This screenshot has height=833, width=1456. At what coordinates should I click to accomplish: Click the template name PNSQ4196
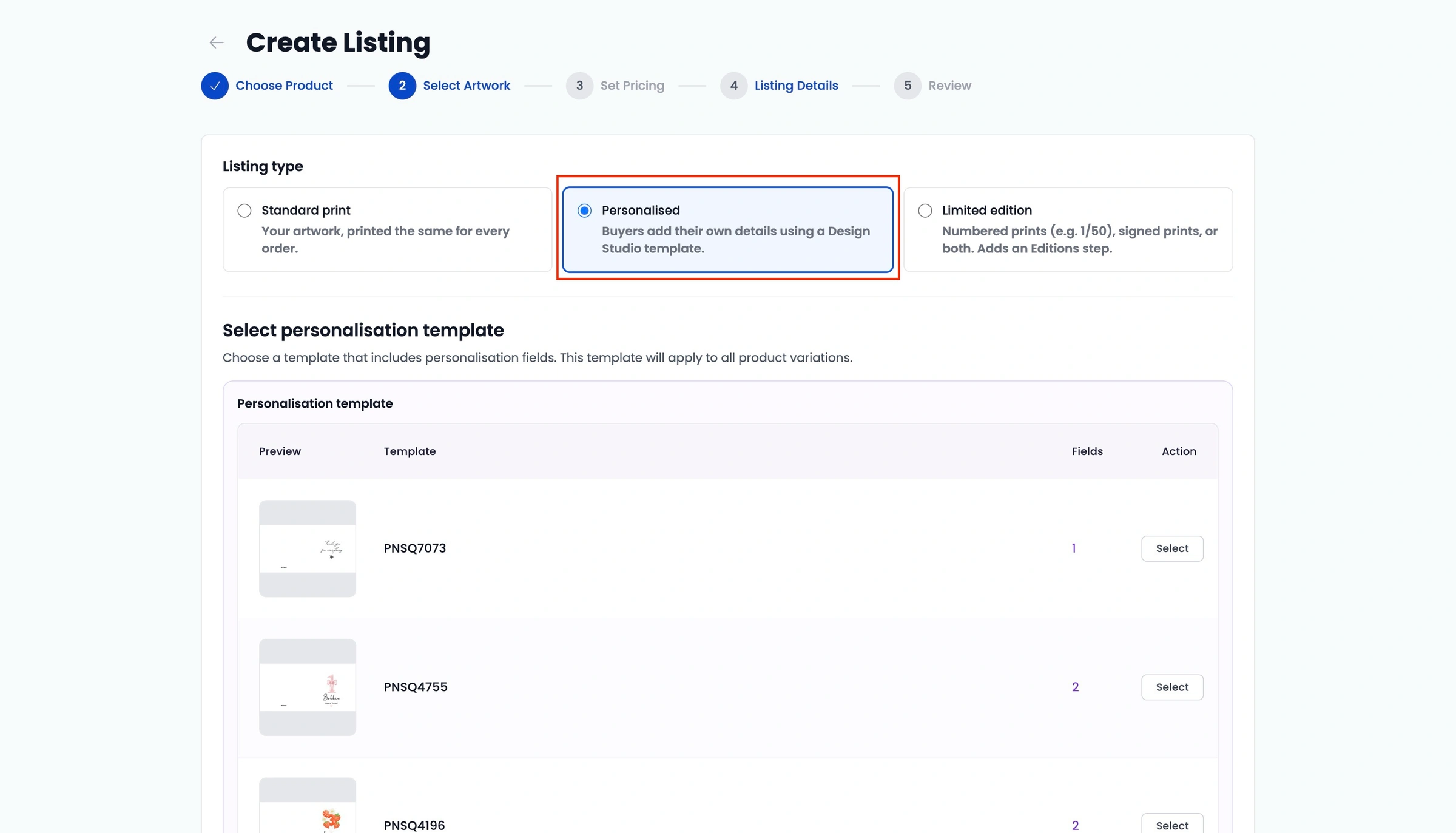point(414,825)
